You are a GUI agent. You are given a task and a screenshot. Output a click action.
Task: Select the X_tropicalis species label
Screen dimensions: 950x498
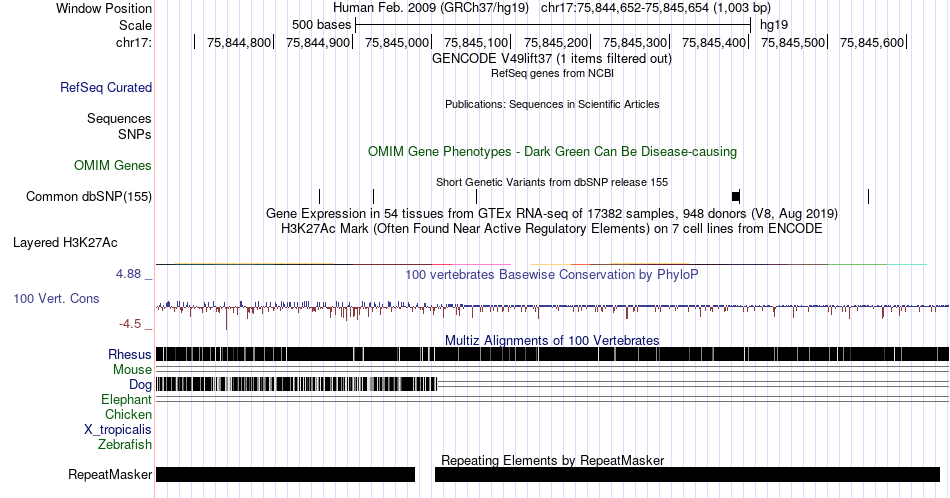click(x=118, y=430)
